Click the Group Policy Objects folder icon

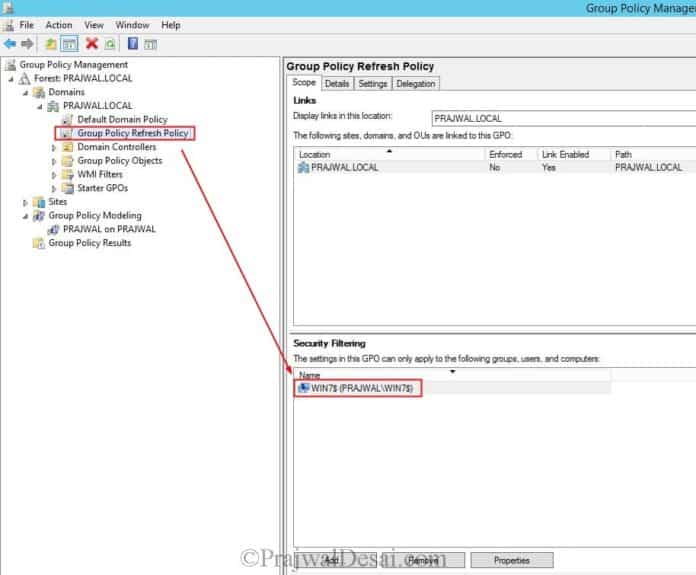click(x=67, y=161)
